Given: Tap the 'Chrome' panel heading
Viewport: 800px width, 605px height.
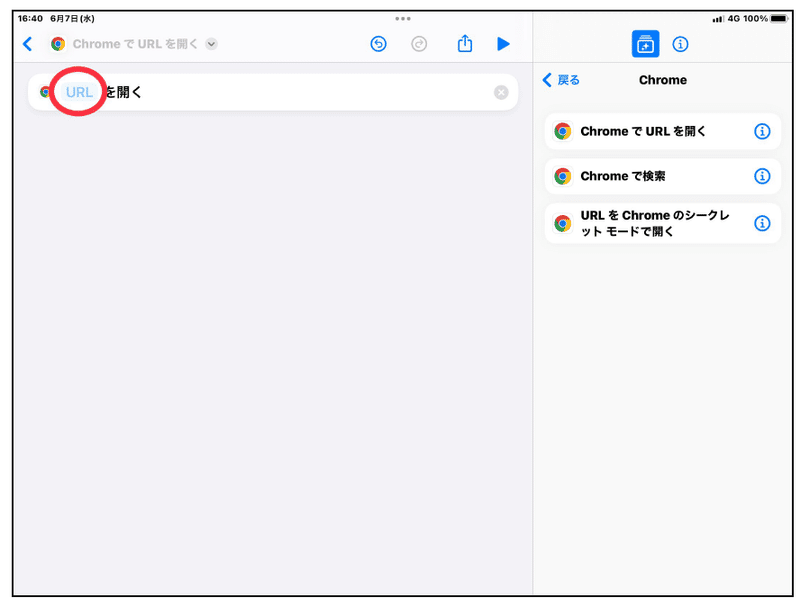Looking at the screenshot, I should (x=663, y=80).
